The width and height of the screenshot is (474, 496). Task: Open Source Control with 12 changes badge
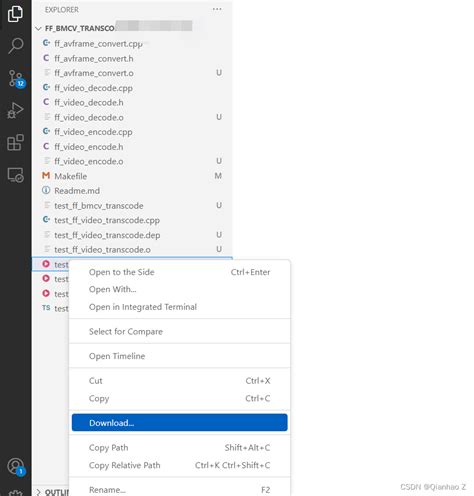[16, 79]
